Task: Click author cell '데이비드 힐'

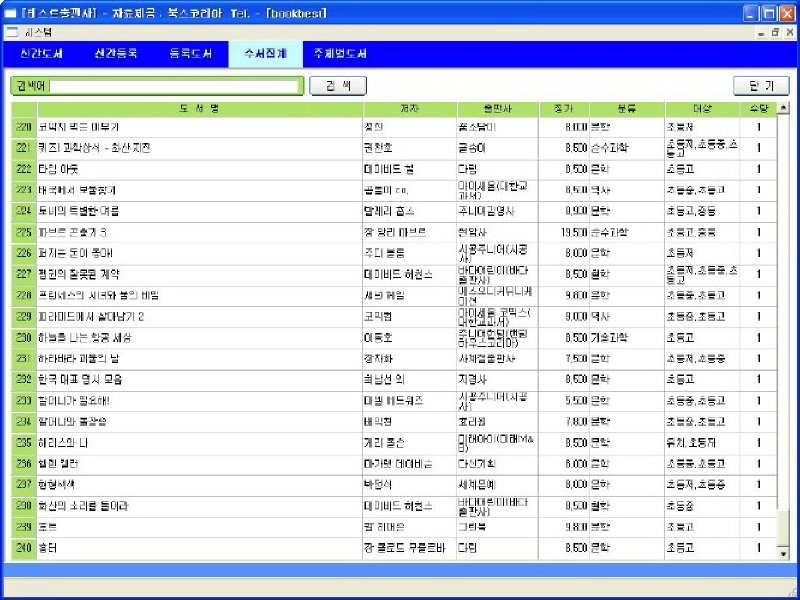Action: [x=410, y=169]
